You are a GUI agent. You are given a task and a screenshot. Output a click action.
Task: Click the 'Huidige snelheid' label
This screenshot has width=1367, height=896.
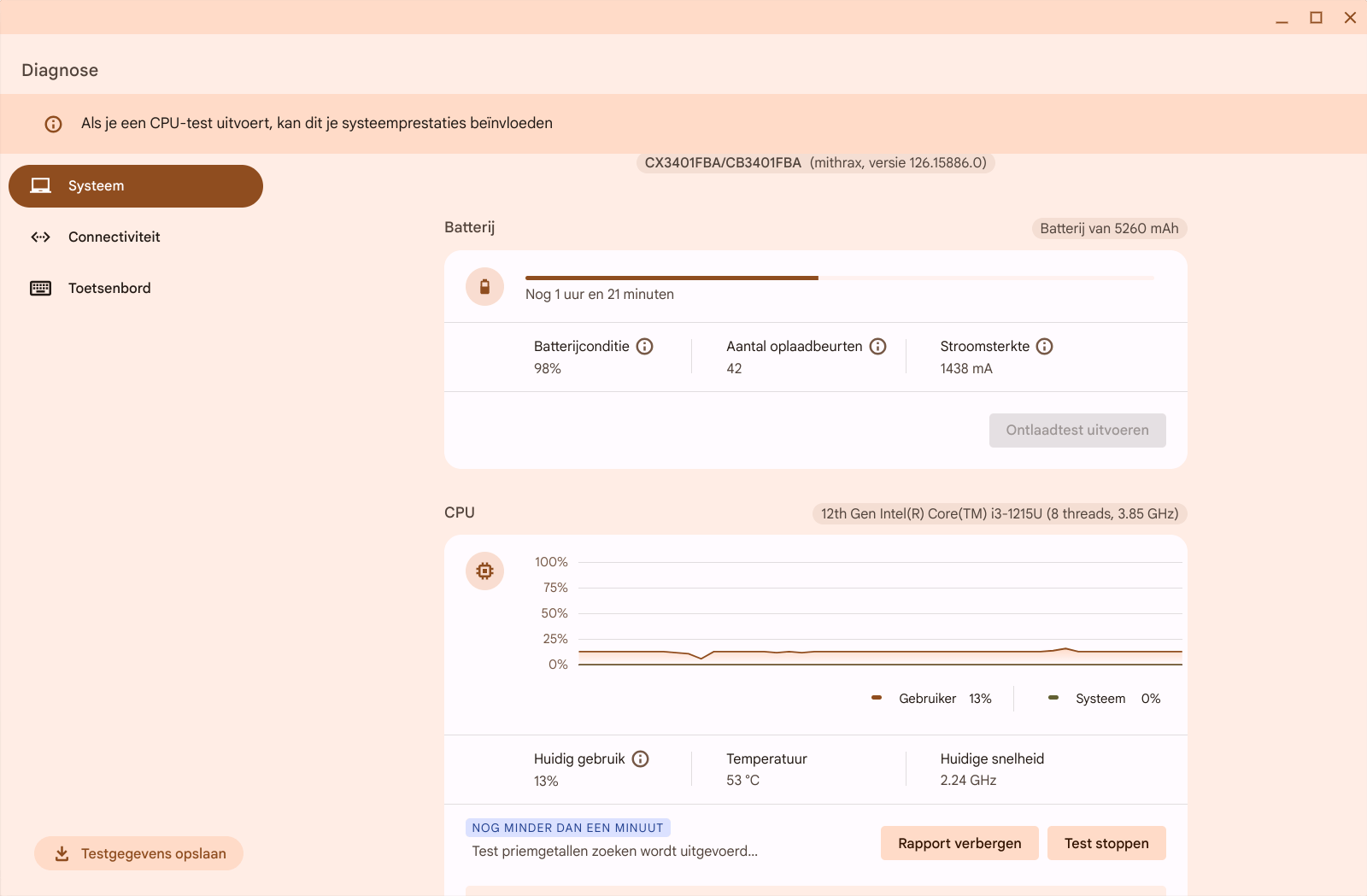[992, 758]
